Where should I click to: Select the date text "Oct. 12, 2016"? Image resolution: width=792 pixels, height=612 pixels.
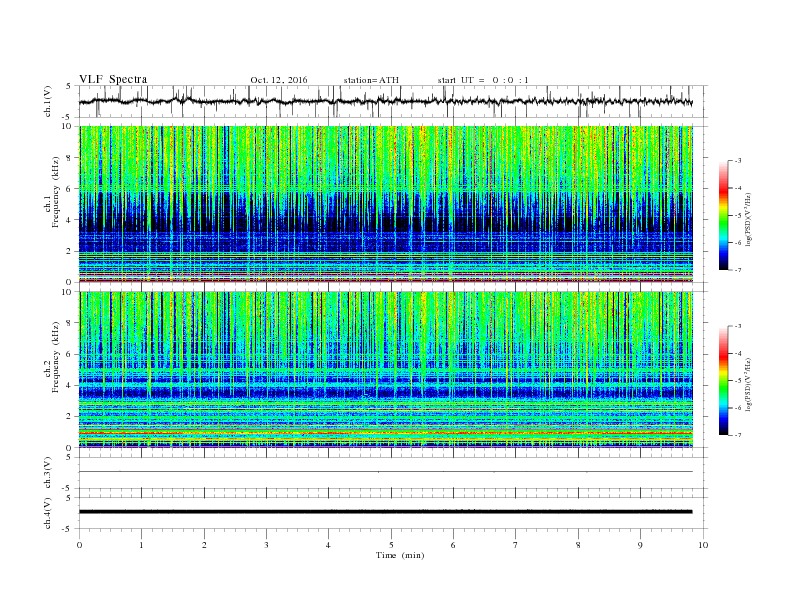279,80
